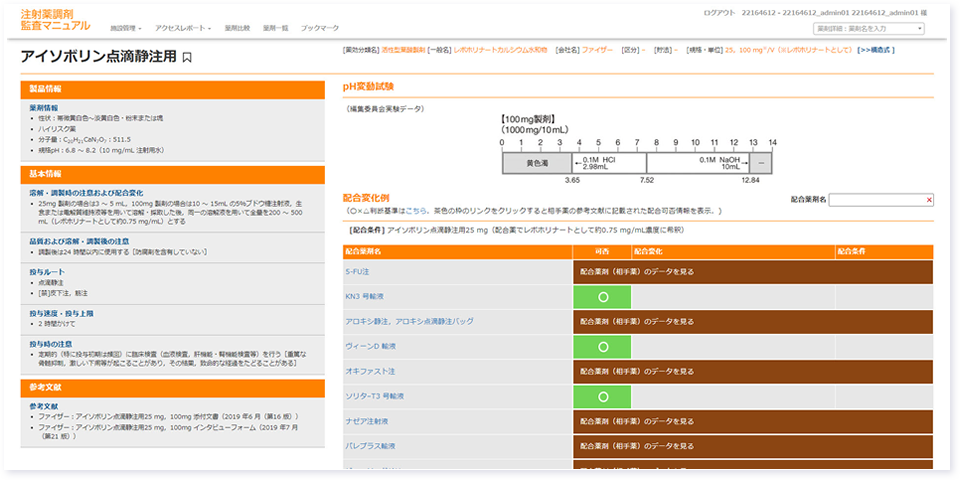Go to 薬局比較 in the navigation bar

(x=237, y=28)
